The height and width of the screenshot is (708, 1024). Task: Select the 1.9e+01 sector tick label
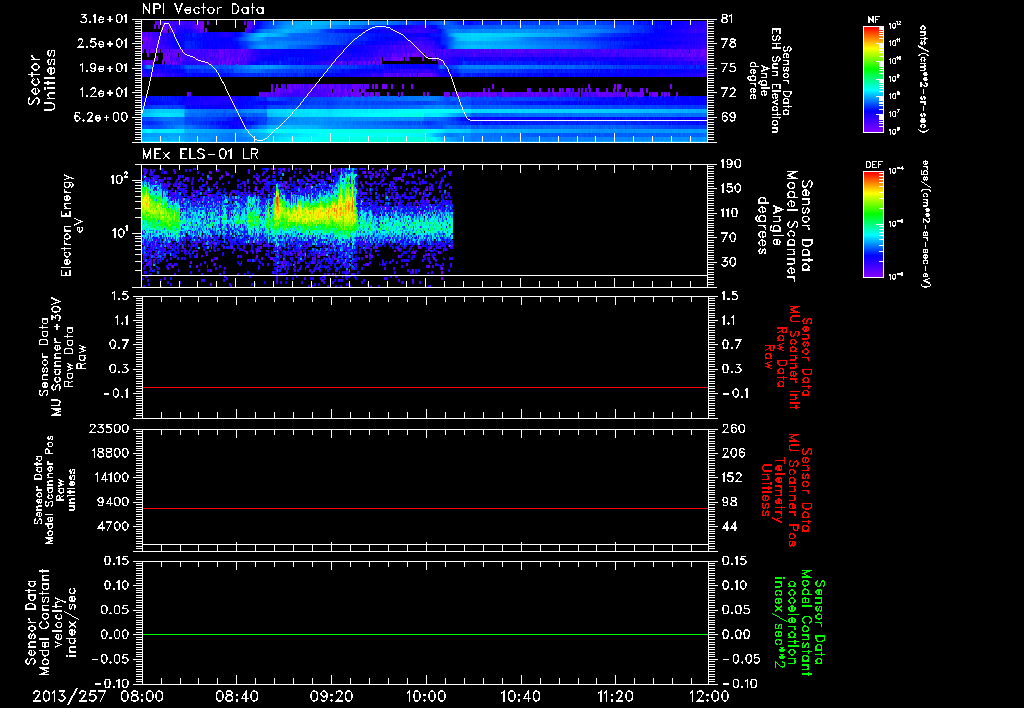pyautogui.click(x=103, y=68)
